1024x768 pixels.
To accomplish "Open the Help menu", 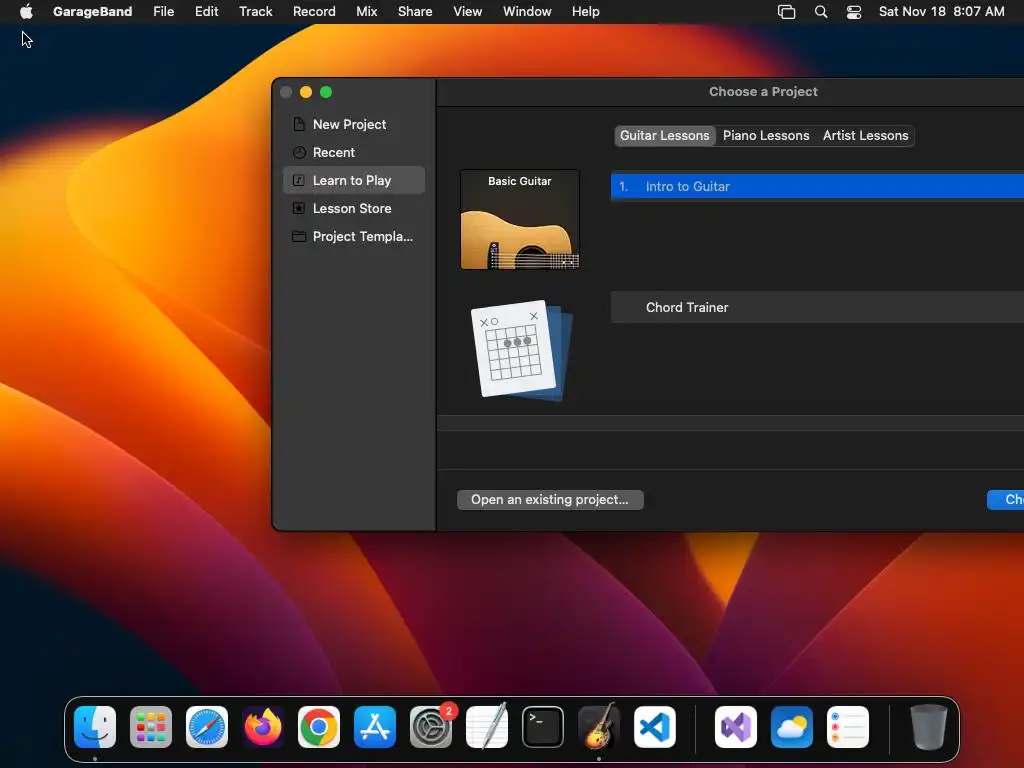I will pos(585,11).
